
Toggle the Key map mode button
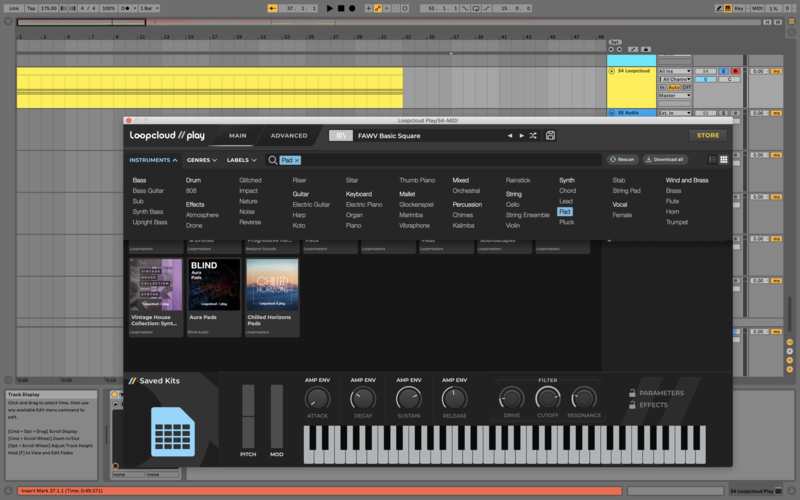[737, 8]
